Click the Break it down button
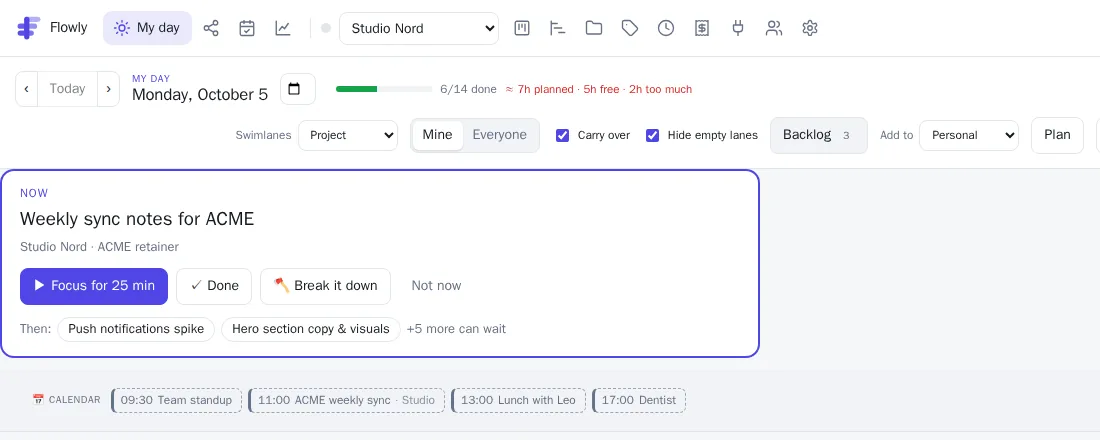The width and height of the screenshot is (1100, 440). point(326,286)
